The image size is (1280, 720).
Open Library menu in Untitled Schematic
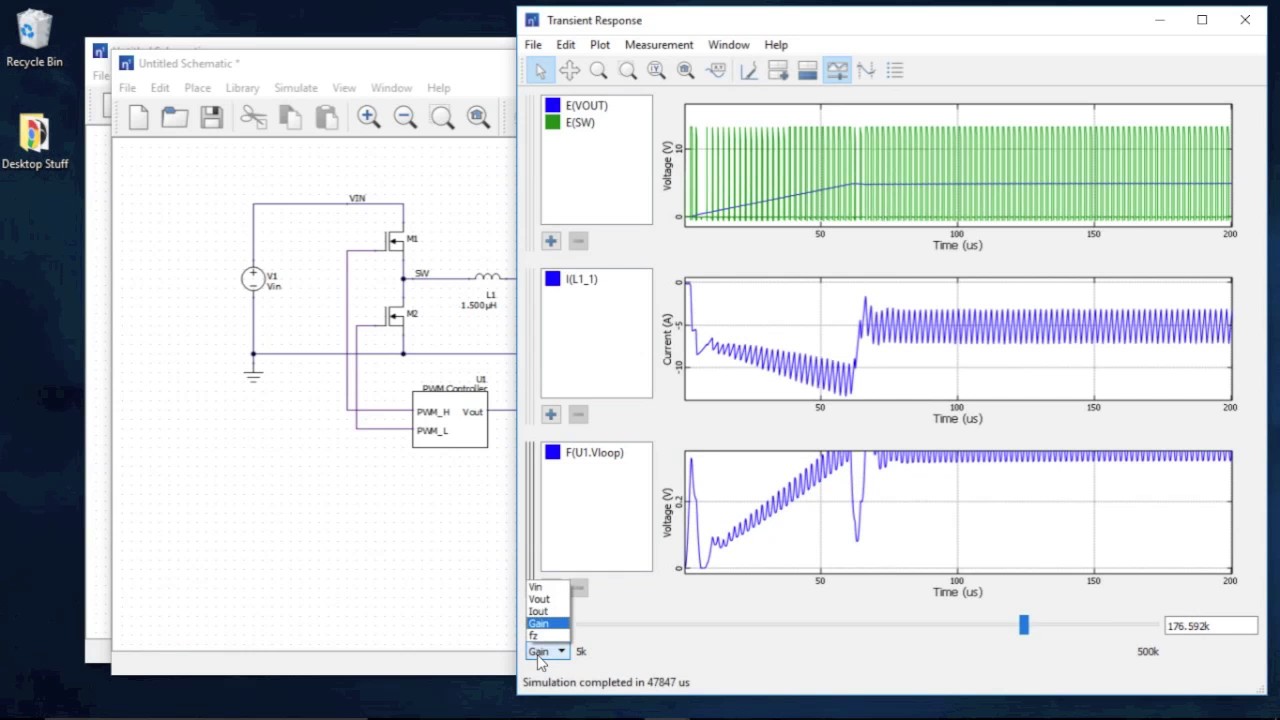[242, 88]
